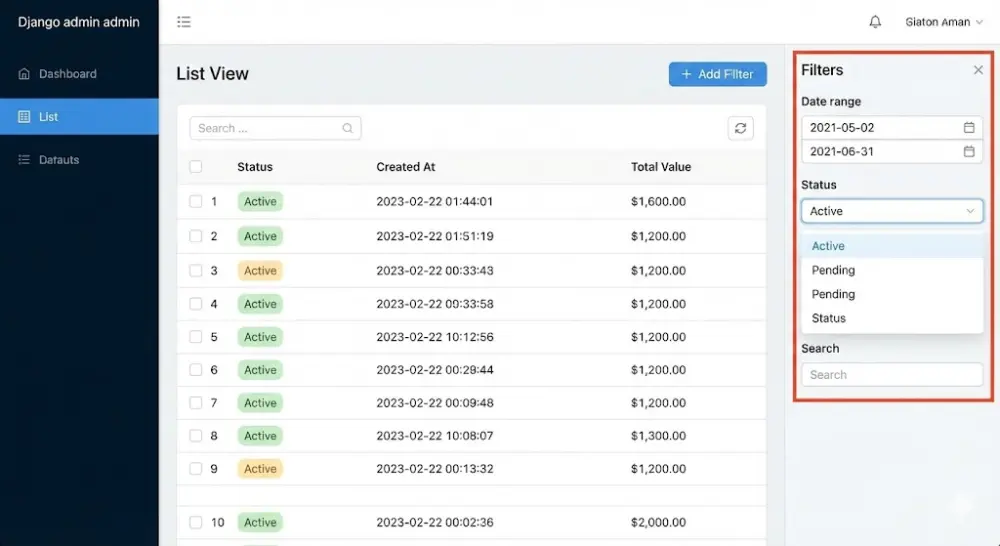
Task: Click timestamp 2023-02-22 00:09:48
Action: pos(434,403)
